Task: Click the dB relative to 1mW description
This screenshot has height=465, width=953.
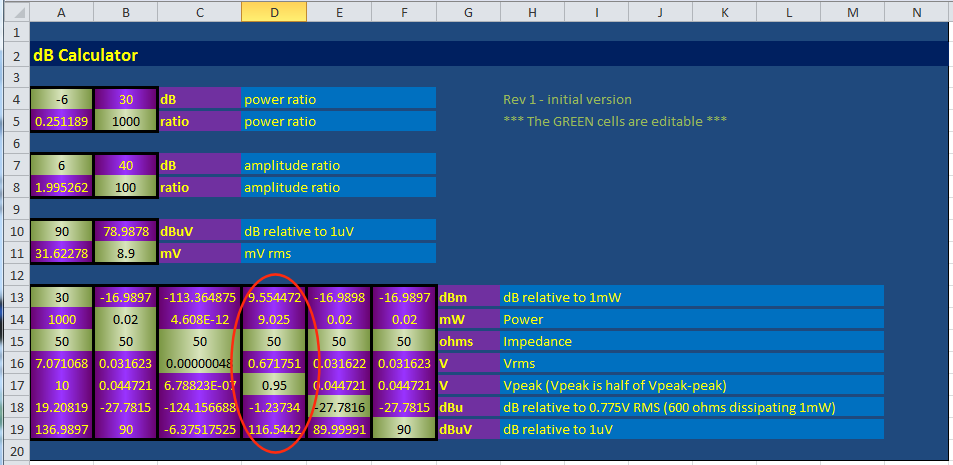Action: pos(692,297)
